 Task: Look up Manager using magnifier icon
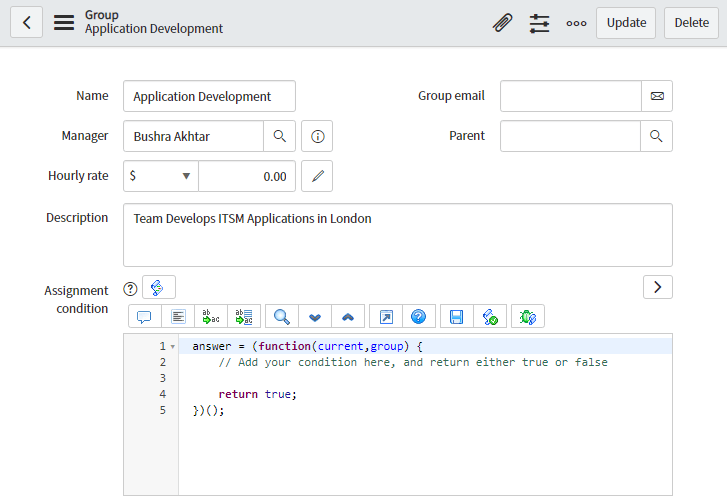(280, 136)
